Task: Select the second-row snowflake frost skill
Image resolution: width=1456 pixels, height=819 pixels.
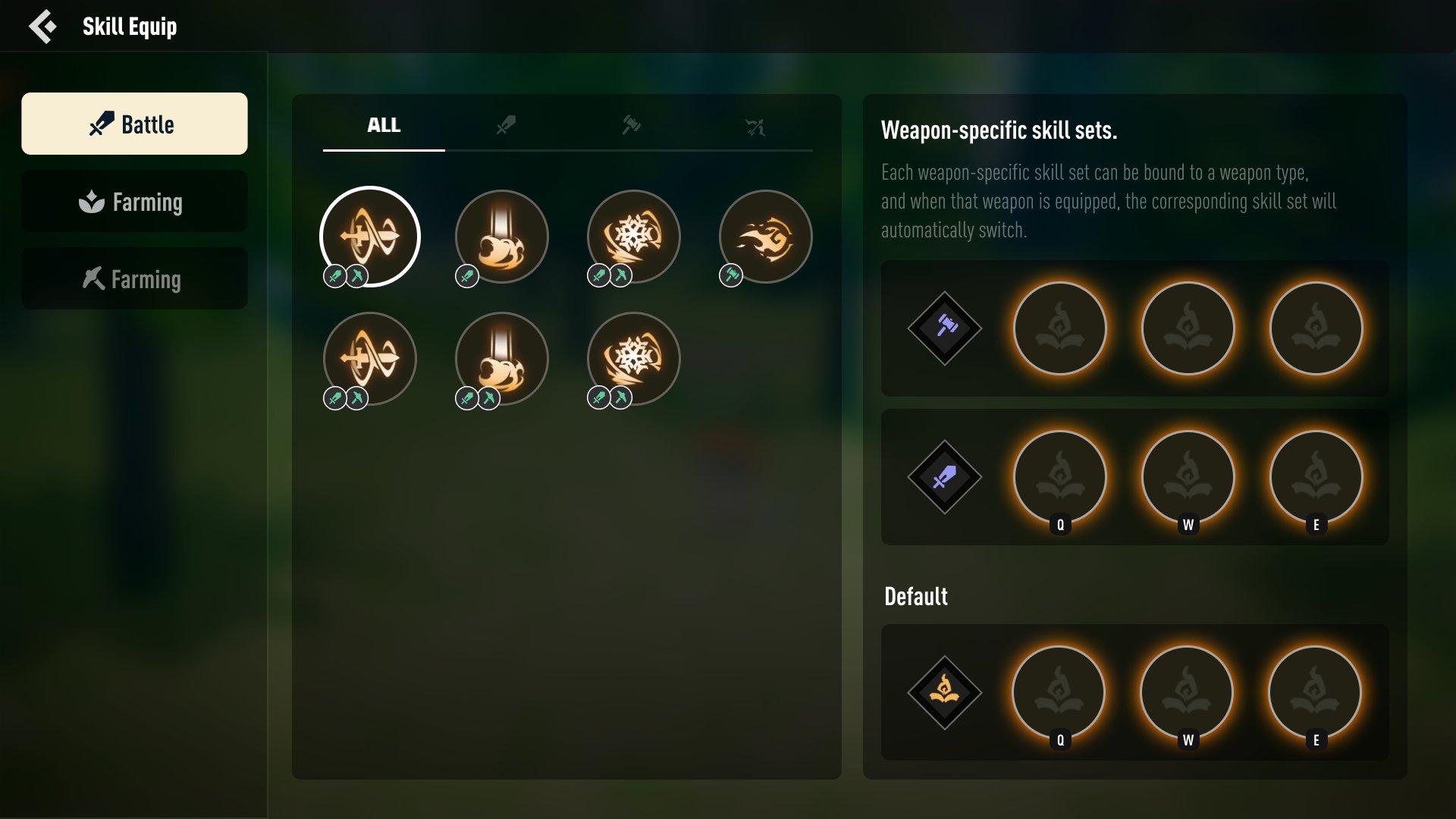Action: [633, 359]
